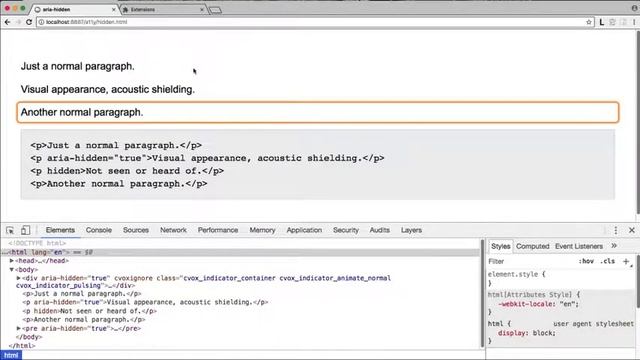Reload the page with the refresh icon
The height and width of the screenshot is (360, 640).
pyautogui.click(x=29, y=22)
